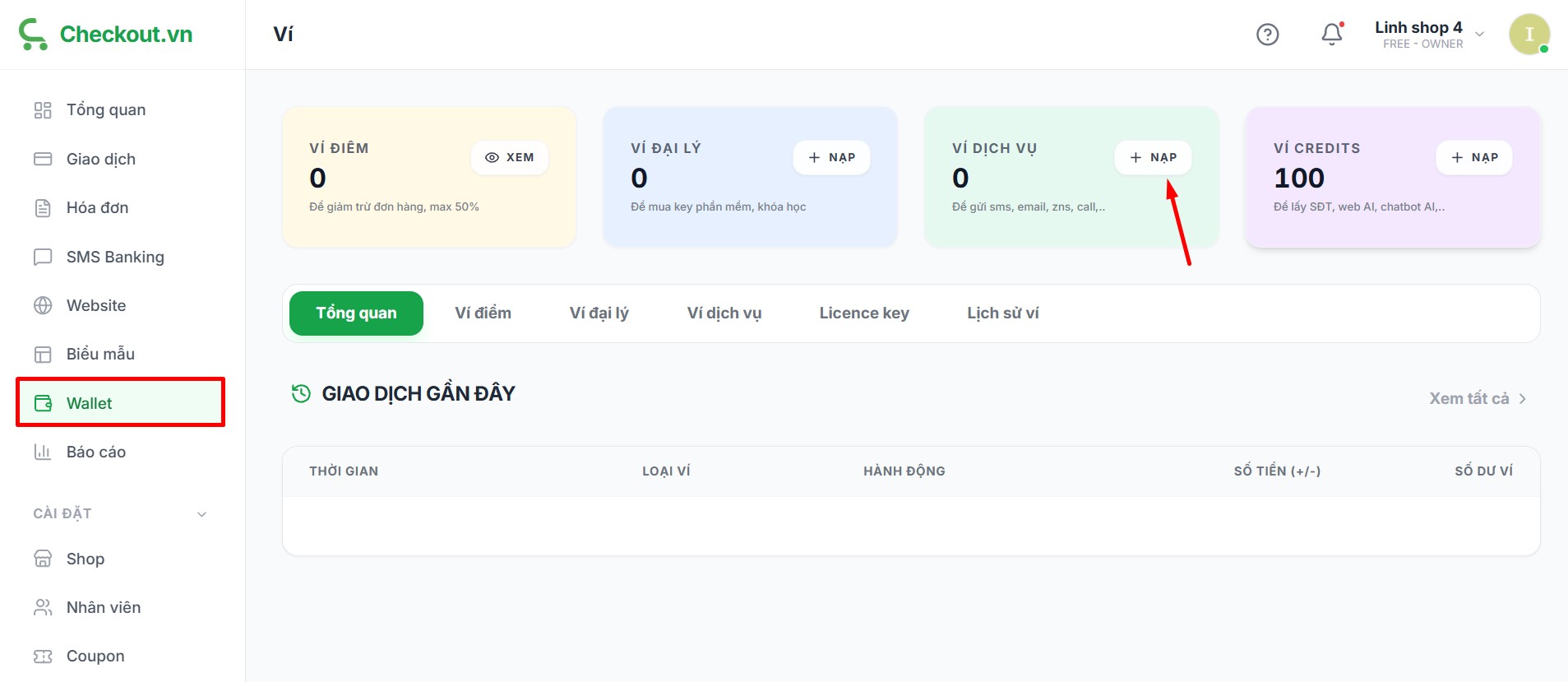
Task: Go to Giao dịch in sidebar
Action: coord(100,159)
